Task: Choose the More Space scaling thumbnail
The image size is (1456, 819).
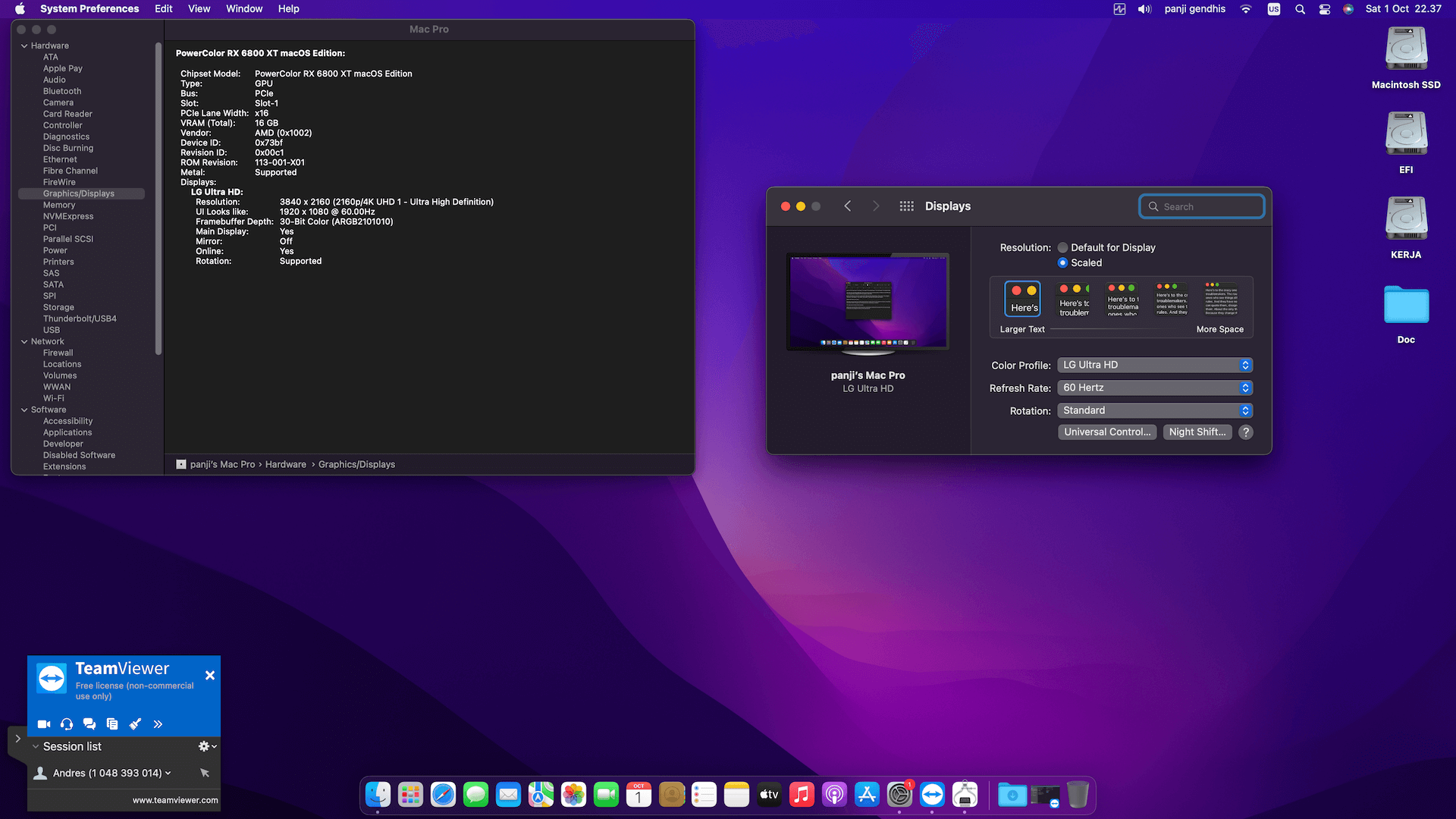Action: click(1221, 299)
